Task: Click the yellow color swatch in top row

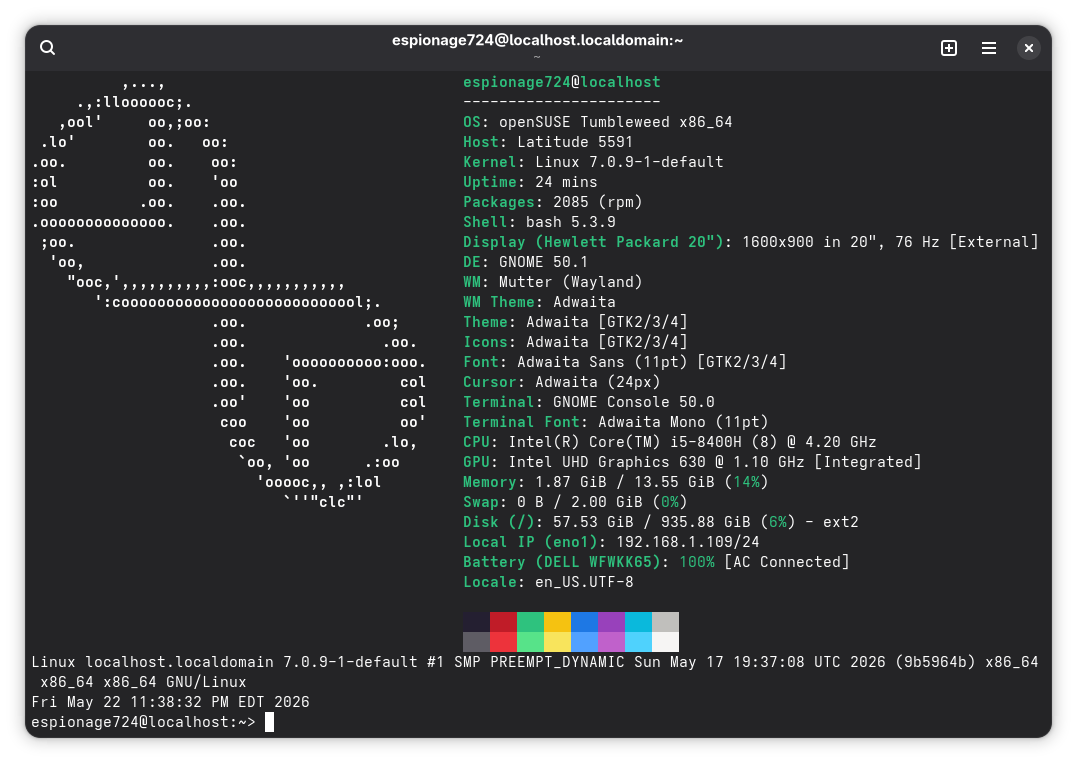Action: [557, 622]
